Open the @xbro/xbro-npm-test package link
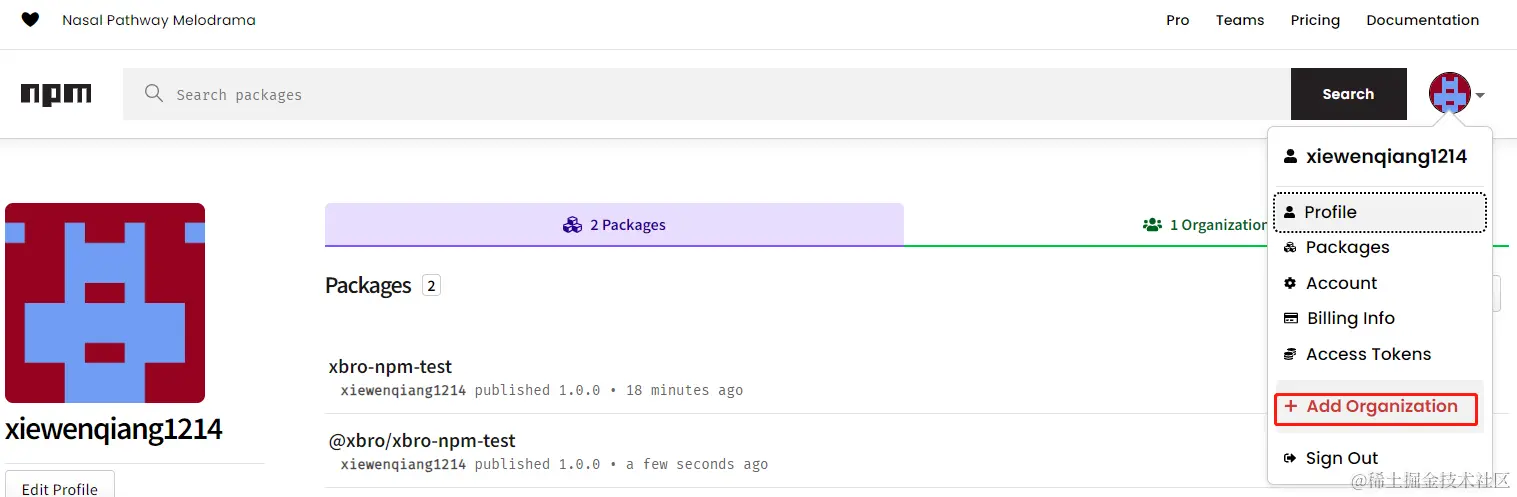This screenshot has width=1517, height=497. pos(422,441)
